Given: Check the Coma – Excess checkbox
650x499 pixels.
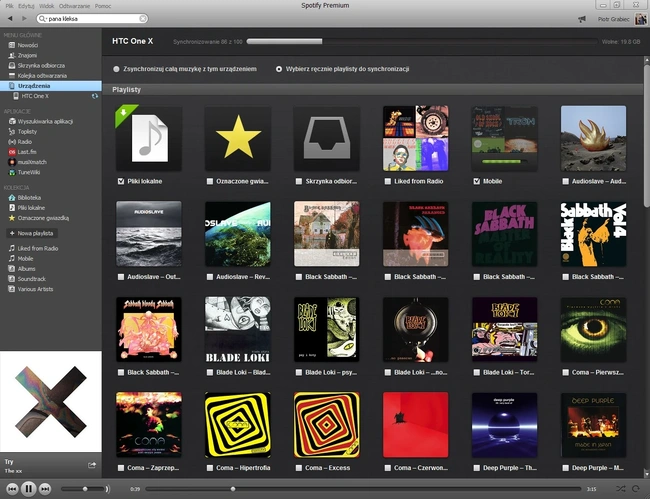Looking at the screenshot, I should coord(299,468).
